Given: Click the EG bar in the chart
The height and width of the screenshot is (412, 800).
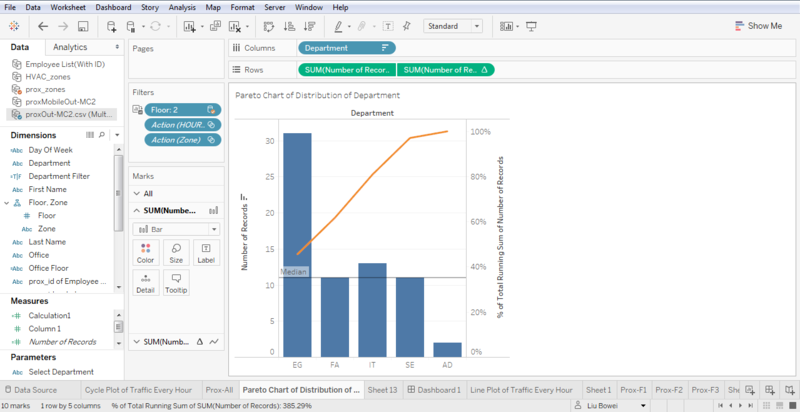Looking at the screenshot, I should [297, 245].
